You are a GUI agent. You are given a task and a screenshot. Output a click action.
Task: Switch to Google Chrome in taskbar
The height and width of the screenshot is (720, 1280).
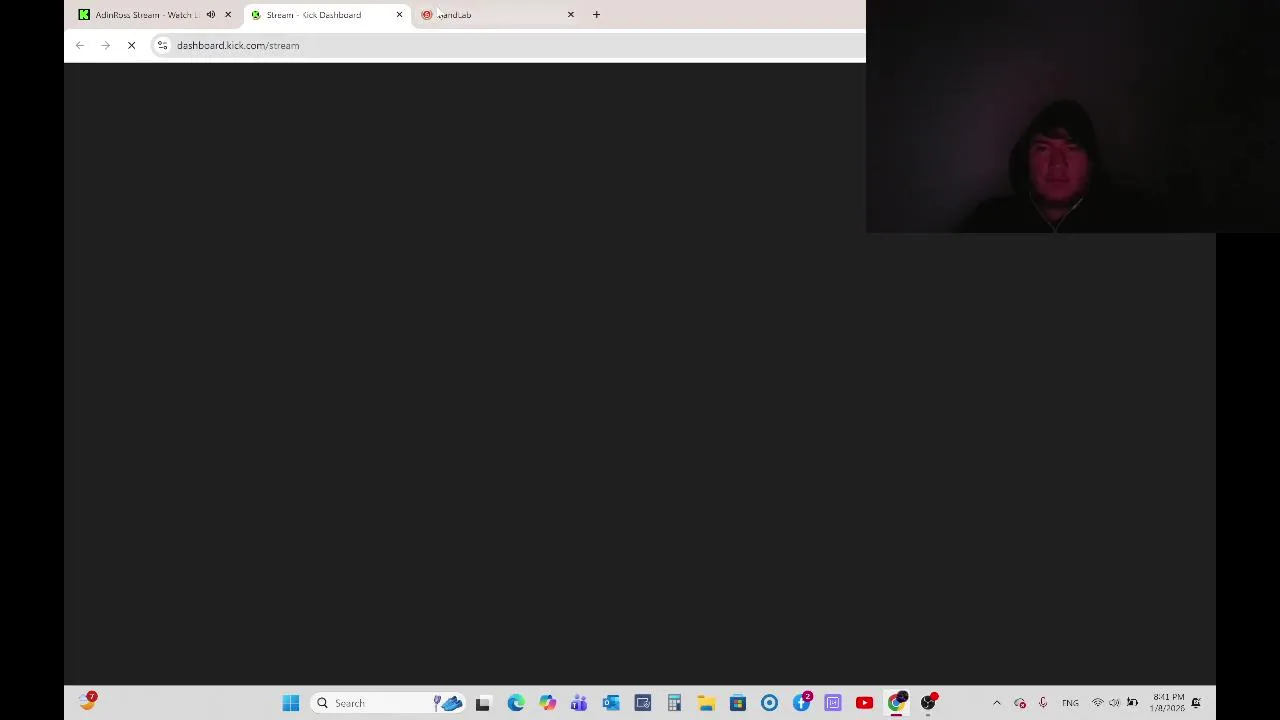coord(896,703)
